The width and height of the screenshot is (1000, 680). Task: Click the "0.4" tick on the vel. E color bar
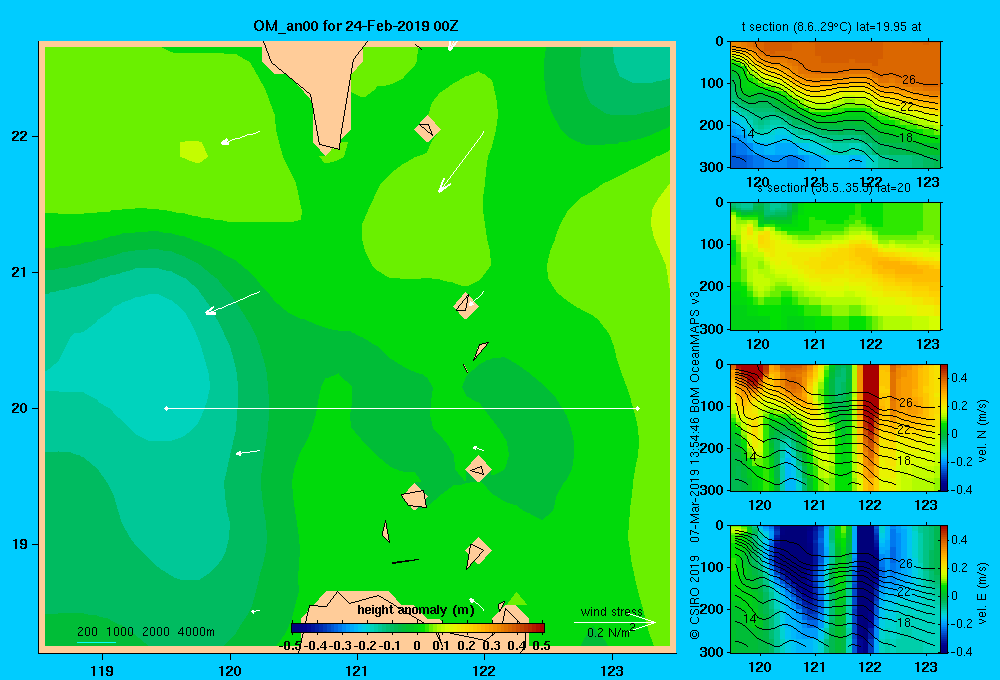(x=960, y=540)
